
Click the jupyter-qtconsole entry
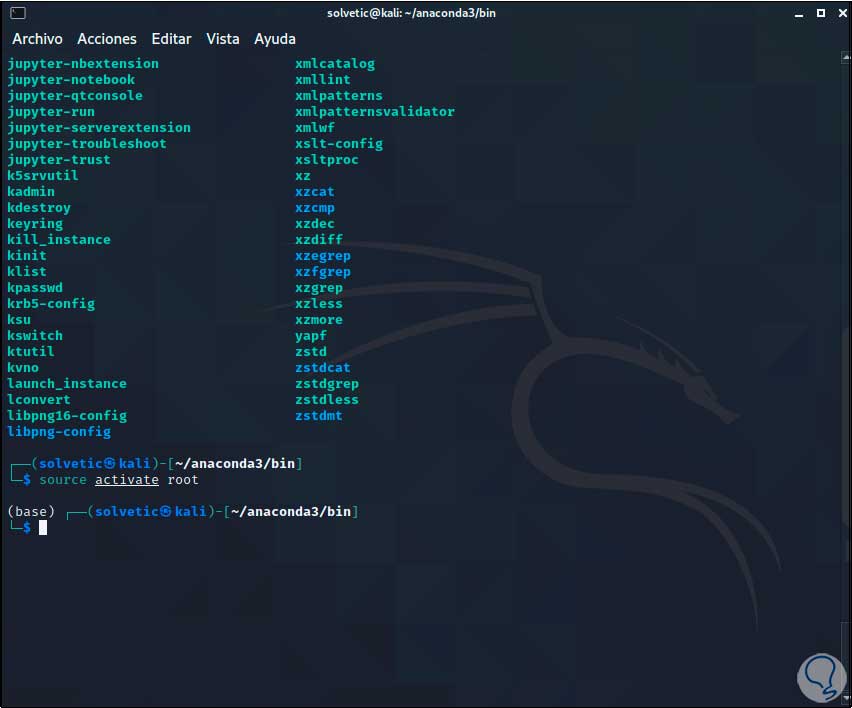75,96
